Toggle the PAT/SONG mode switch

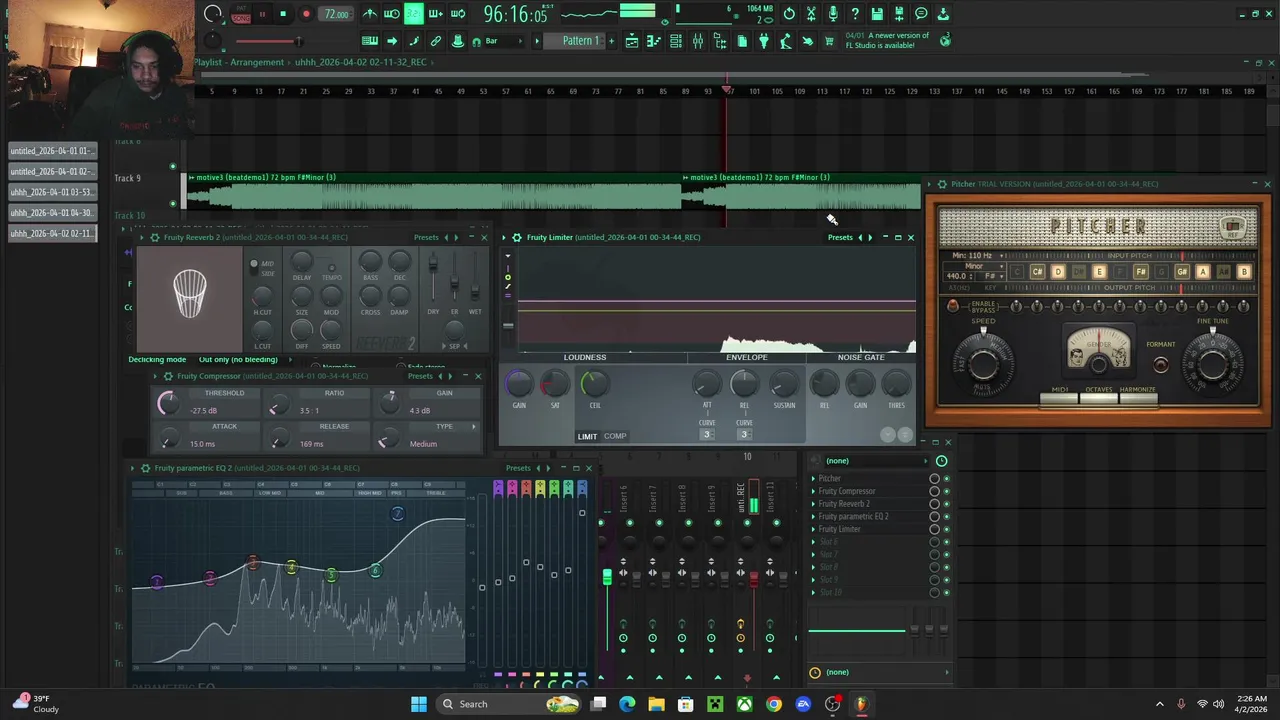241,14
